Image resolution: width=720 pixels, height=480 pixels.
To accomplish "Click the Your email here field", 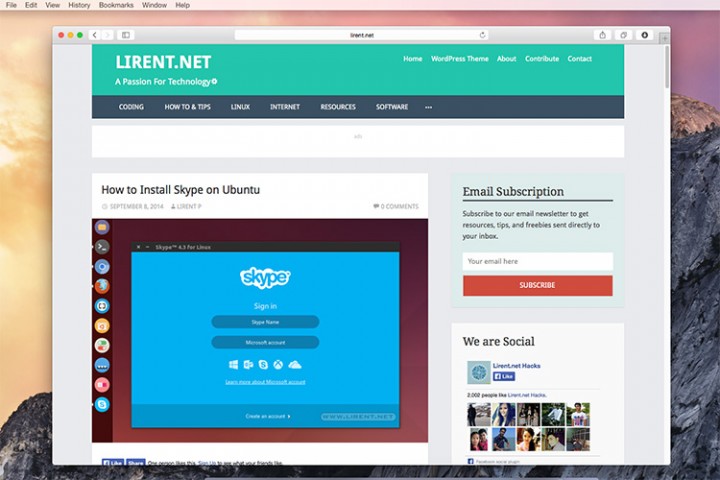I will coord(538,261).
